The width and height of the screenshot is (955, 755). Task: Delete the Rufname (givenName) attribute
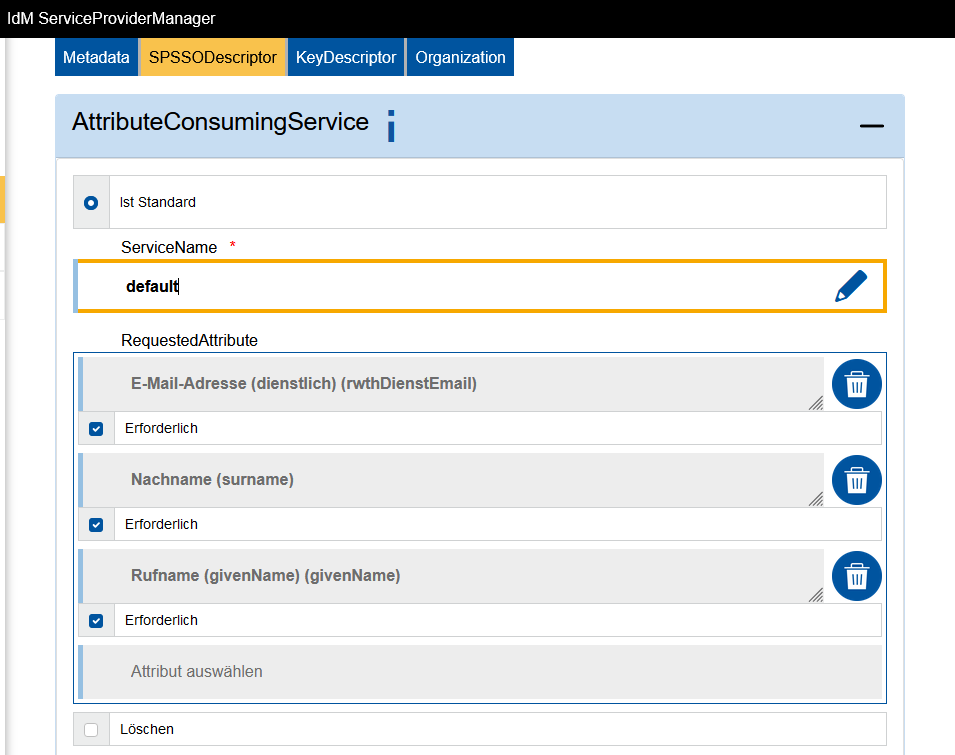[x=856, y=576]
